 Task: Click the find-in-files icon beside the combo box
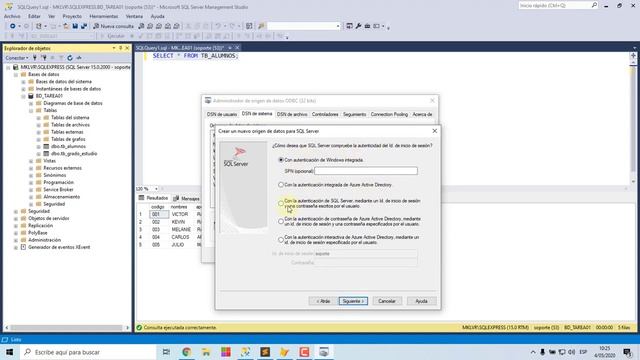[x=261, y=26]
